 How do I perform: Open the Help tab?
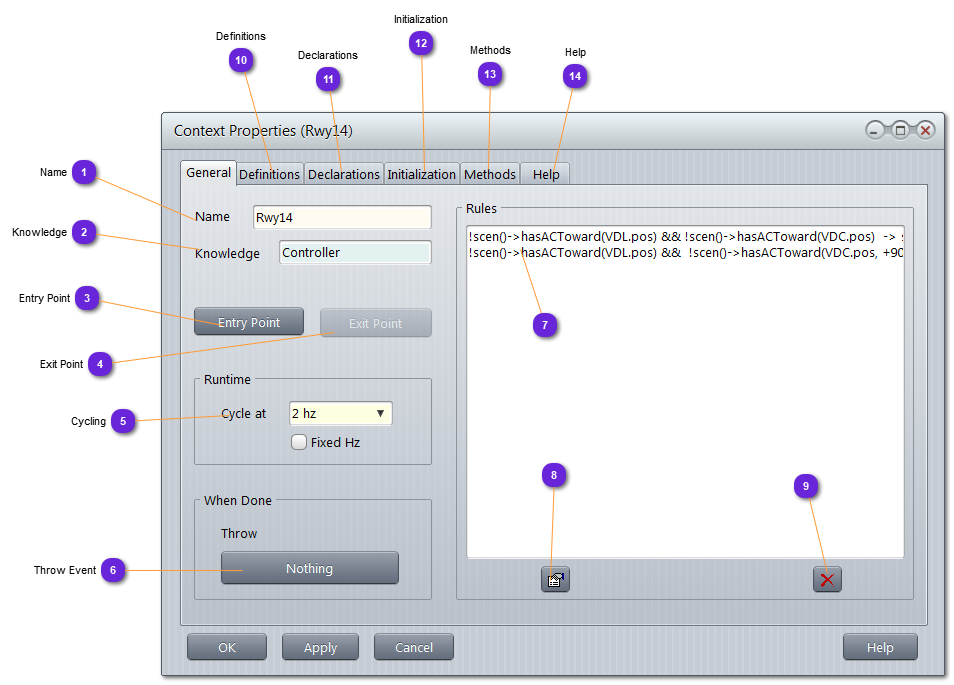(x=546, y=174)
